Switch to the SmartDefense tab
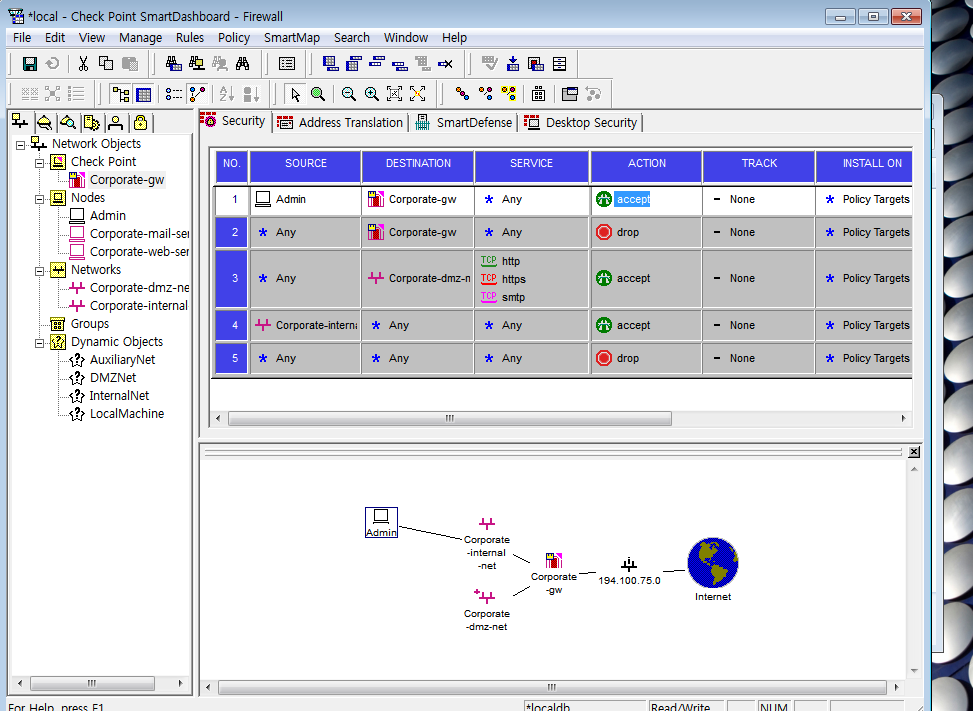973x711 pixels. [x=464, y=122]
